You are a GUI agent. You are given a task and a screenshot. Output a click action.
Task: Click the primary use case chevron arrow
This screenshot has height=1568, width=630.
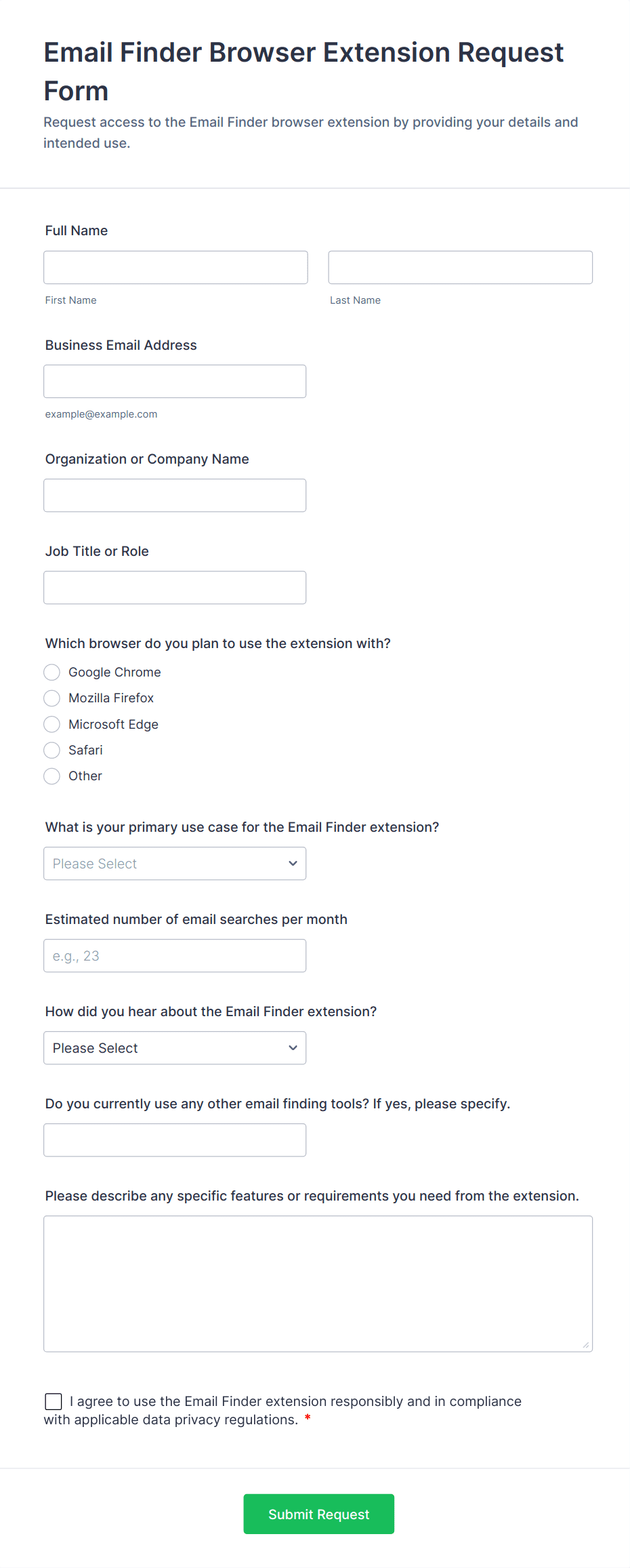pyautogui.click(x=293, y=863)
